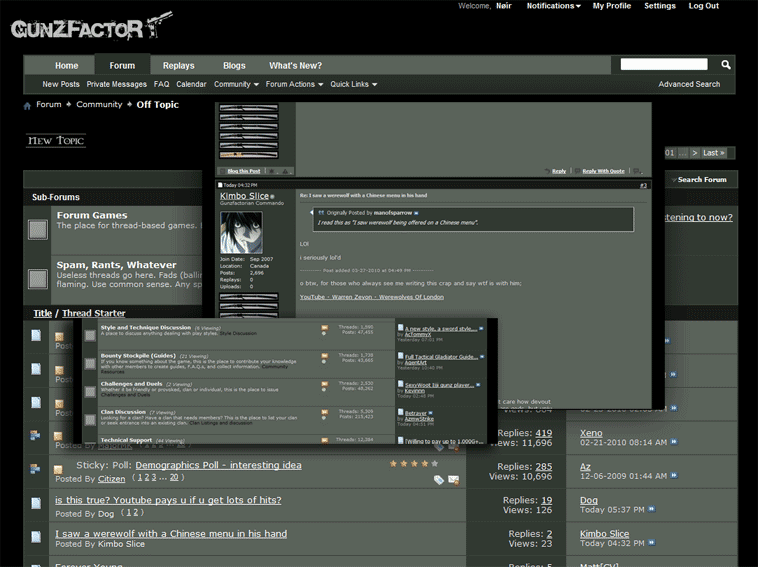Image resolution: width=758 pixels, height=567 pixels.
Task: Click thread icon beside werewolf Chinese menu thread
Action: click(x=36, y=537)
